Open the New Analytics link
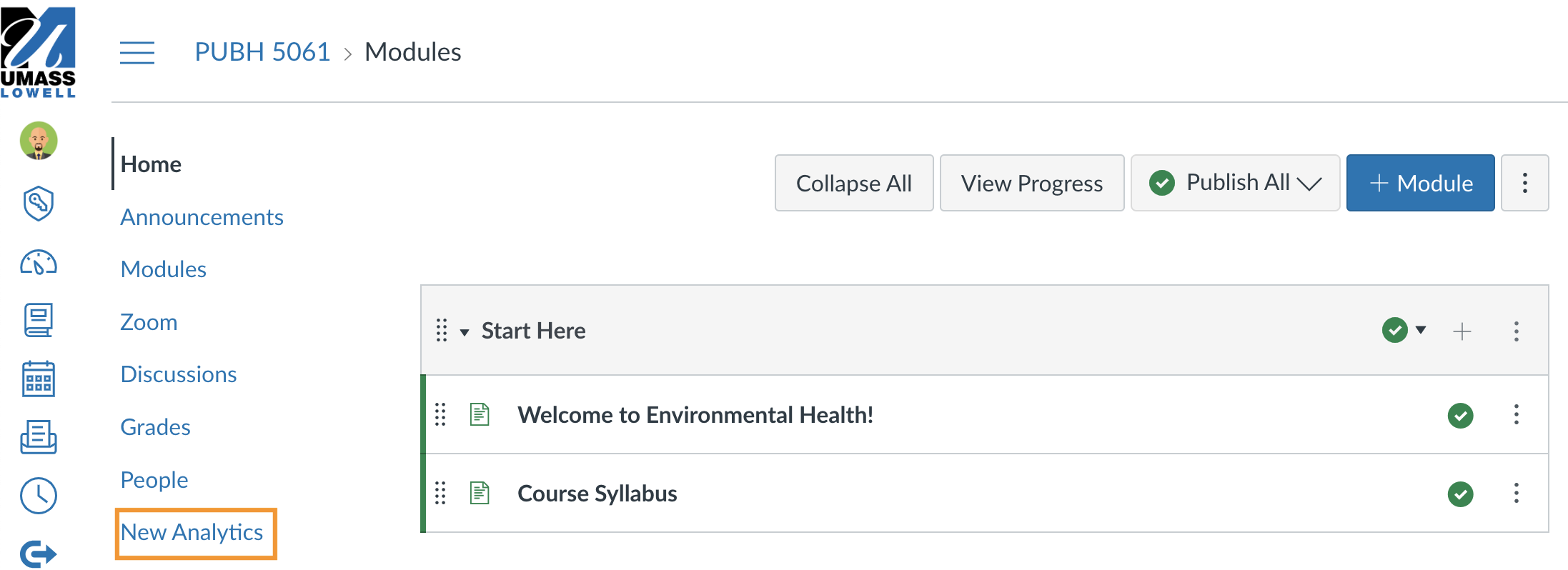 [x=192, y=532]
